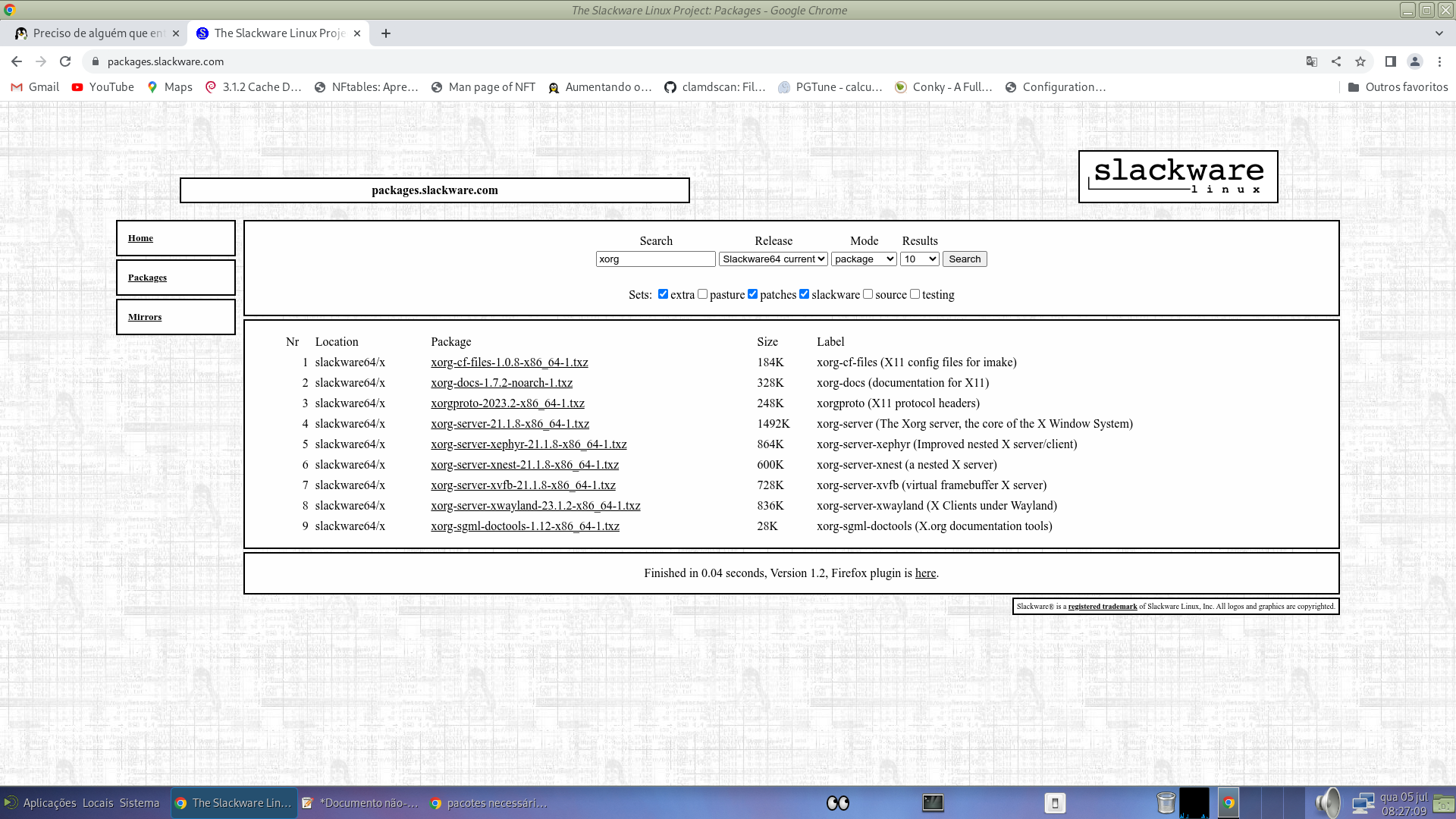Image resolution: width=1456 pixels, height=819 pixels.
Task: Go back to the previous page
Action: point(17,61)
